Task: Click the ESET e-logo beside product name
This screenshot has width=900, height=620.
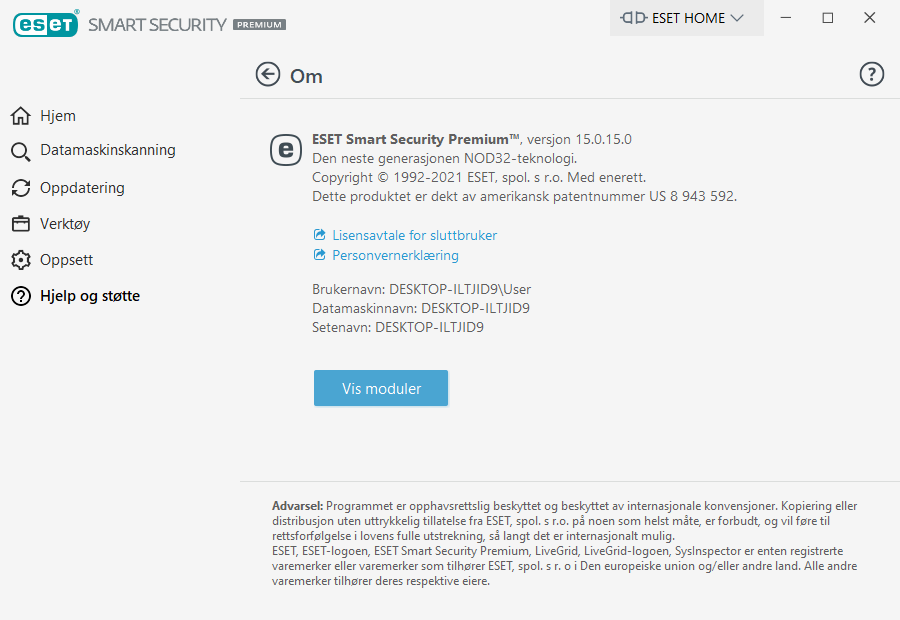Action: (x=286, y=150)
